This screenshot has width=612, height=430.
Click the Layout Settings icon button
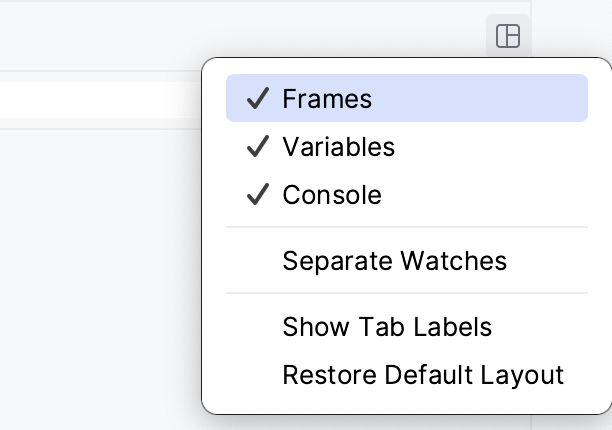(508, 37)
